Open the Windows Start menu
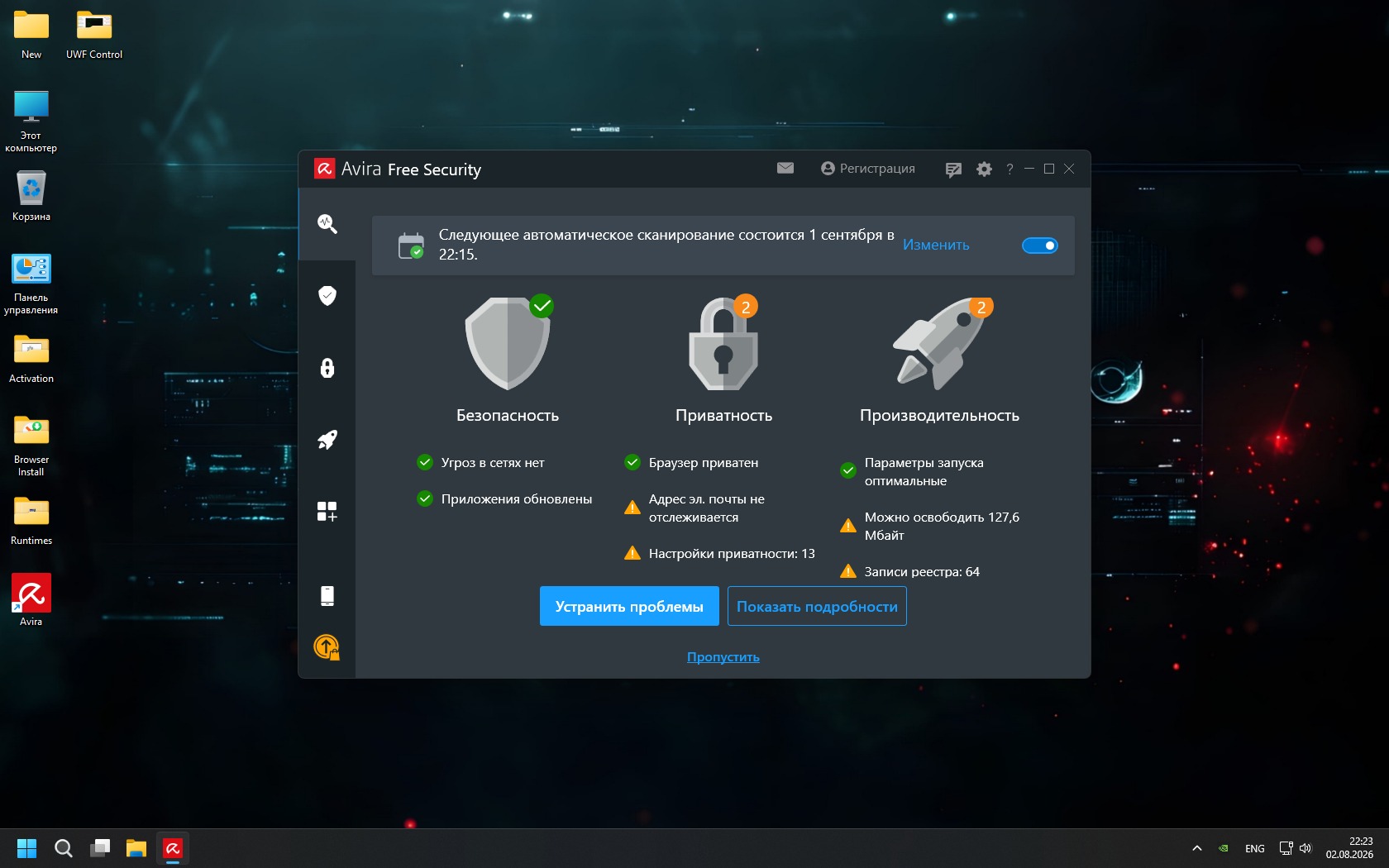The height and width of the screenshot is (868, 1389). click(x=27, y=848)
